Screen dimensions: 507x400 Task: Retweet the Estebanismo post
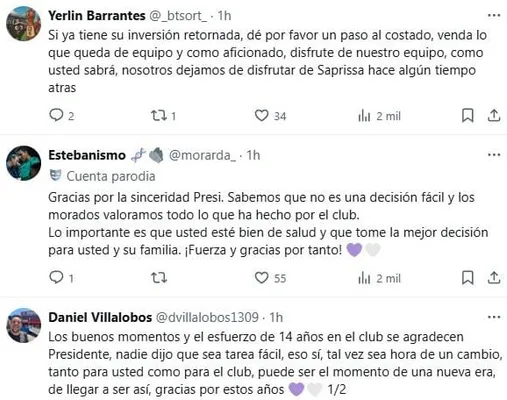(x=159, y=278)
